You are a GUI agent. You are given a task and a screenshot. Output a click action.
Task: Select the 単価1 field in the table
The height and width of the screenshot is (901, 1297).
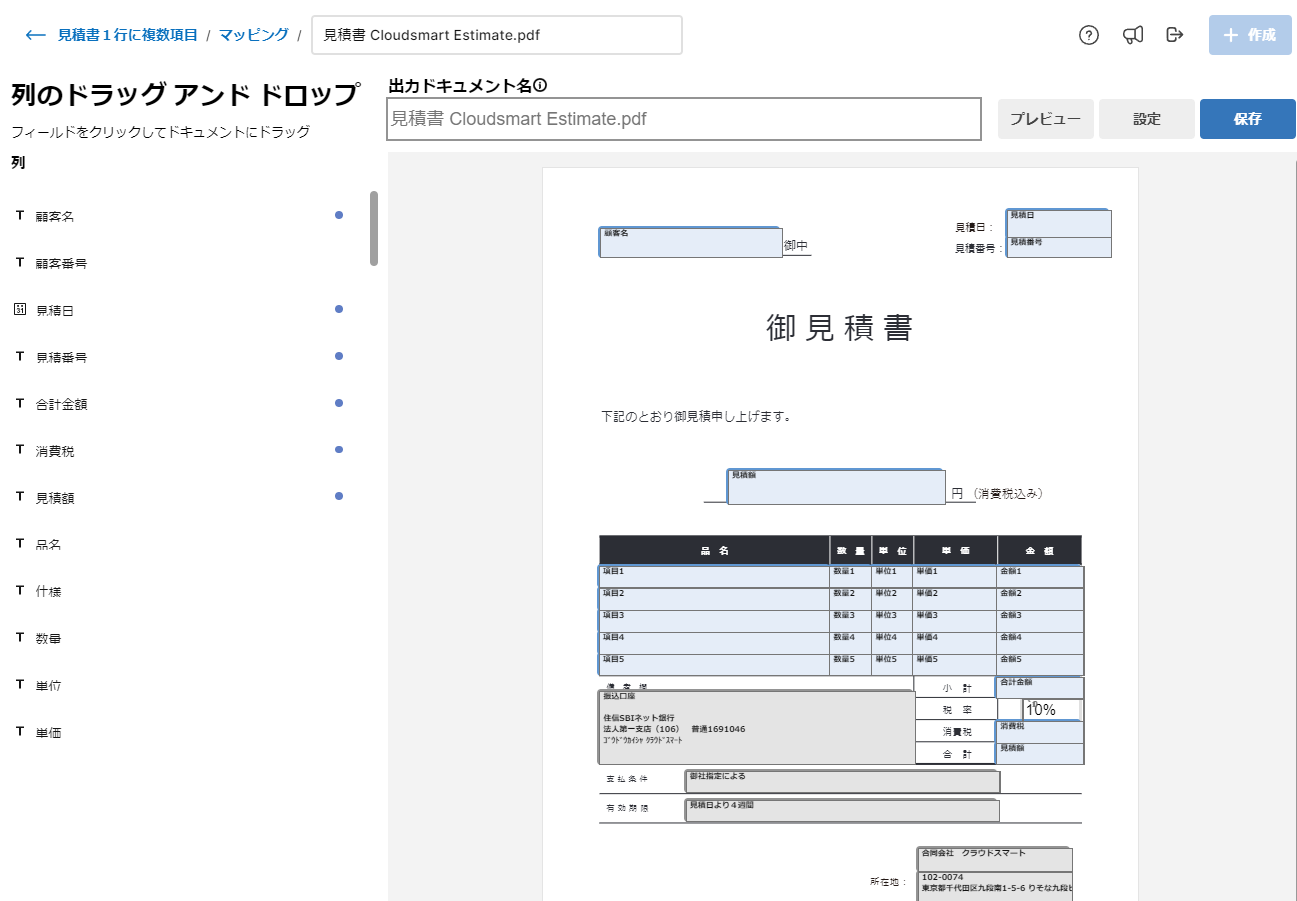pyautogui.click(x=956, y=577)
